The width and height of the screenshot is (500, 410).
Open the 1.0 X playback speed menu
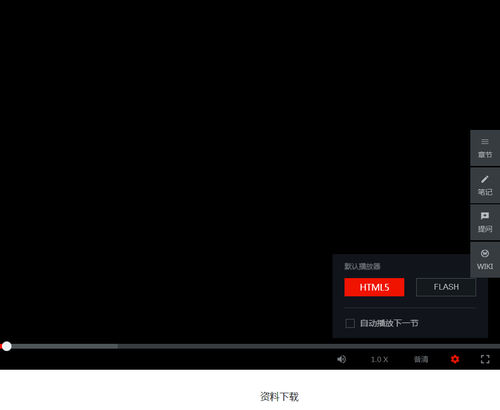(379, 359)
